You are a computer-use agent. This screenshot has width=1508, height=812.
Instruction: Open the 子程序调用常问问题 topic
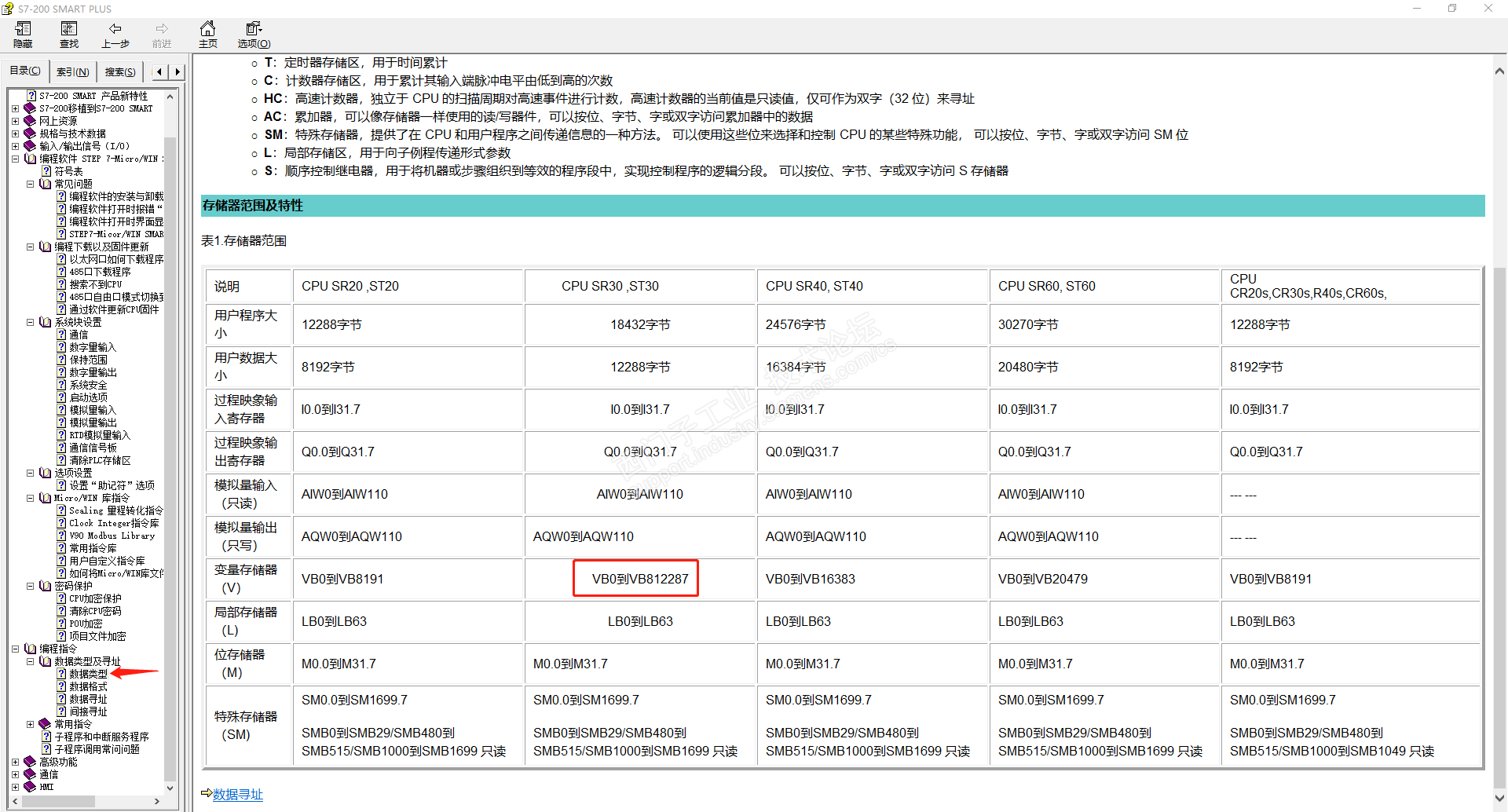(97, 749)
